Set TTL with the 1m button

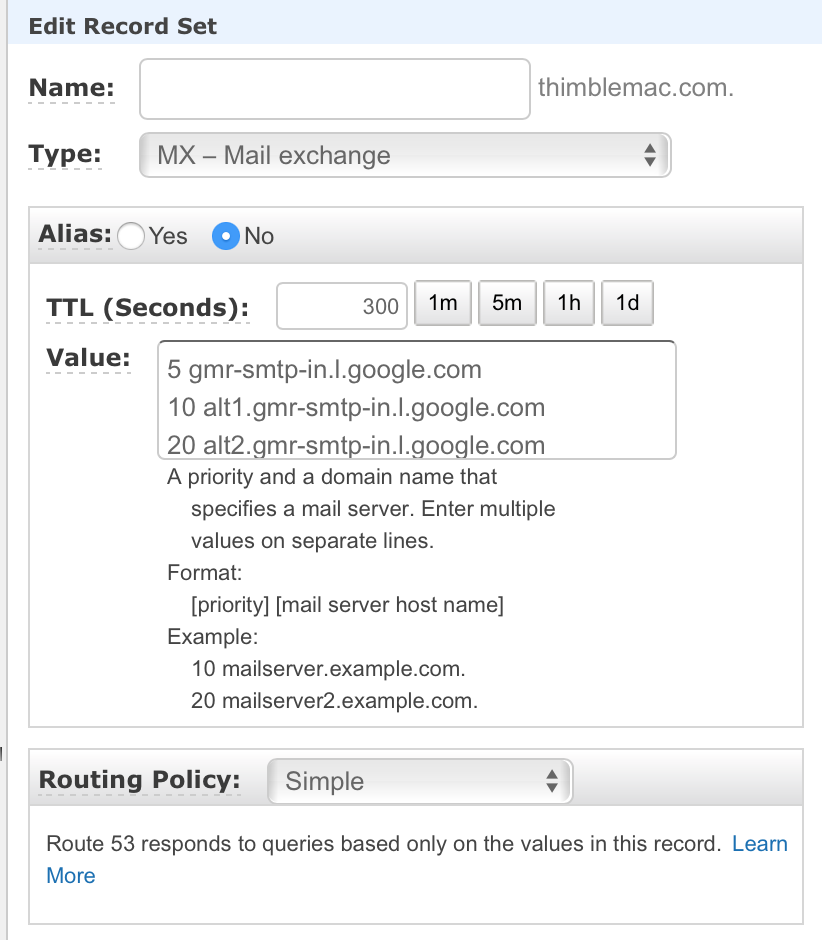point(443,303)
